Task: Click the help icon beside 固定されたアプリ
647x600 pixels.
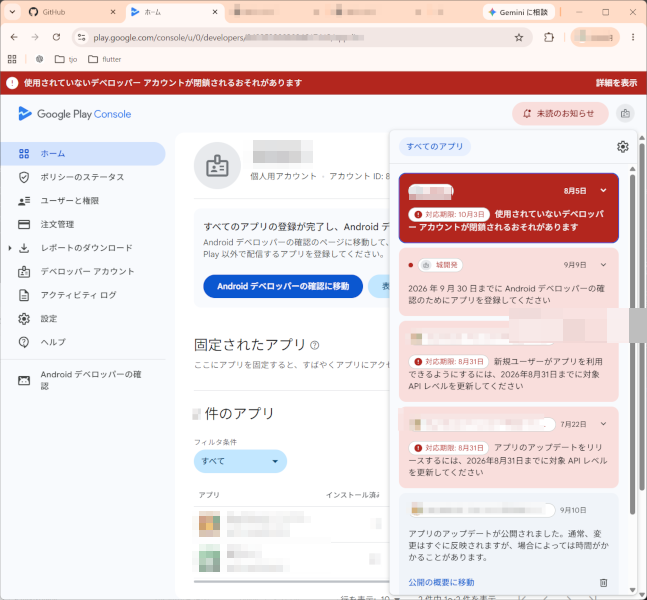Action: coord(314,345)
